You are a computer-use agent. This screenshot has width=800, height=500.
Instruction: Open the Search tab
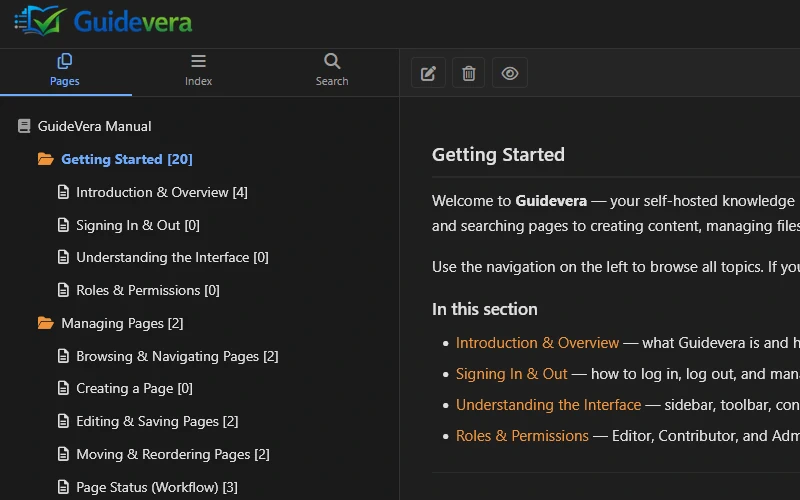[332, 70]
